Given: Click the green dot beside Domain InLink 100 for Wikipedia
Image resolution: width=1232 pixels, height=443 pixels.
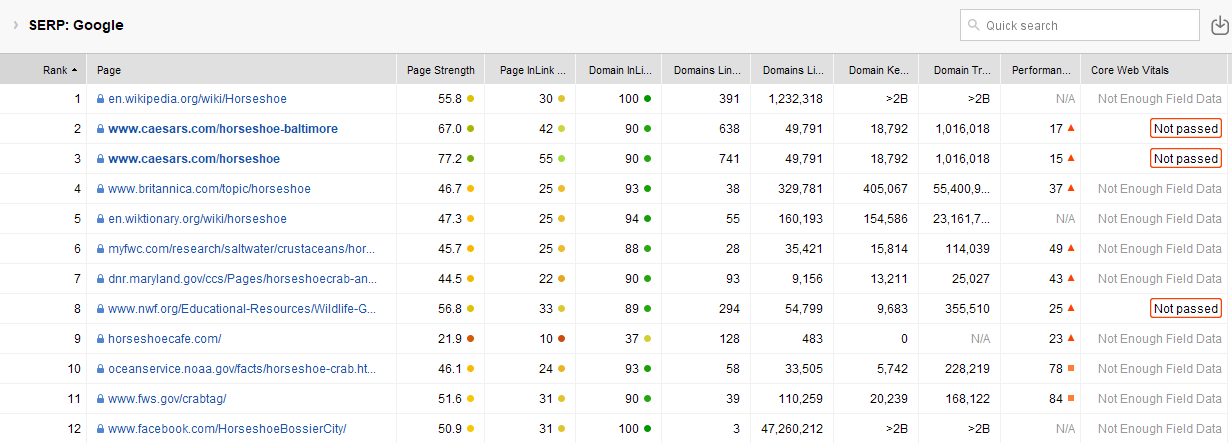Looking at the screenshot, I should (647, 99).
